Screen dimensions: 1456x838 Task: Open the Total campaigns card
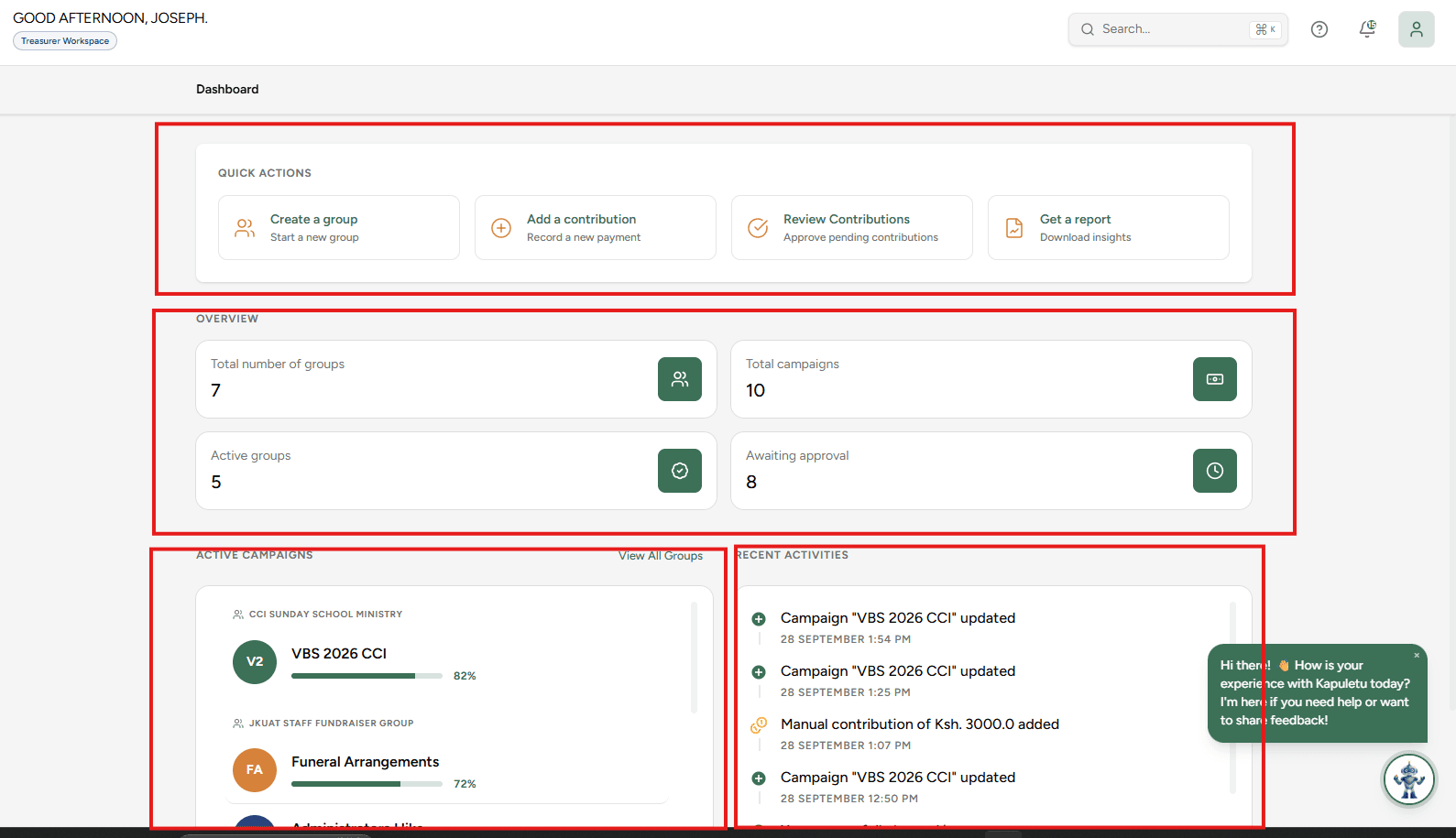point(991,379)
